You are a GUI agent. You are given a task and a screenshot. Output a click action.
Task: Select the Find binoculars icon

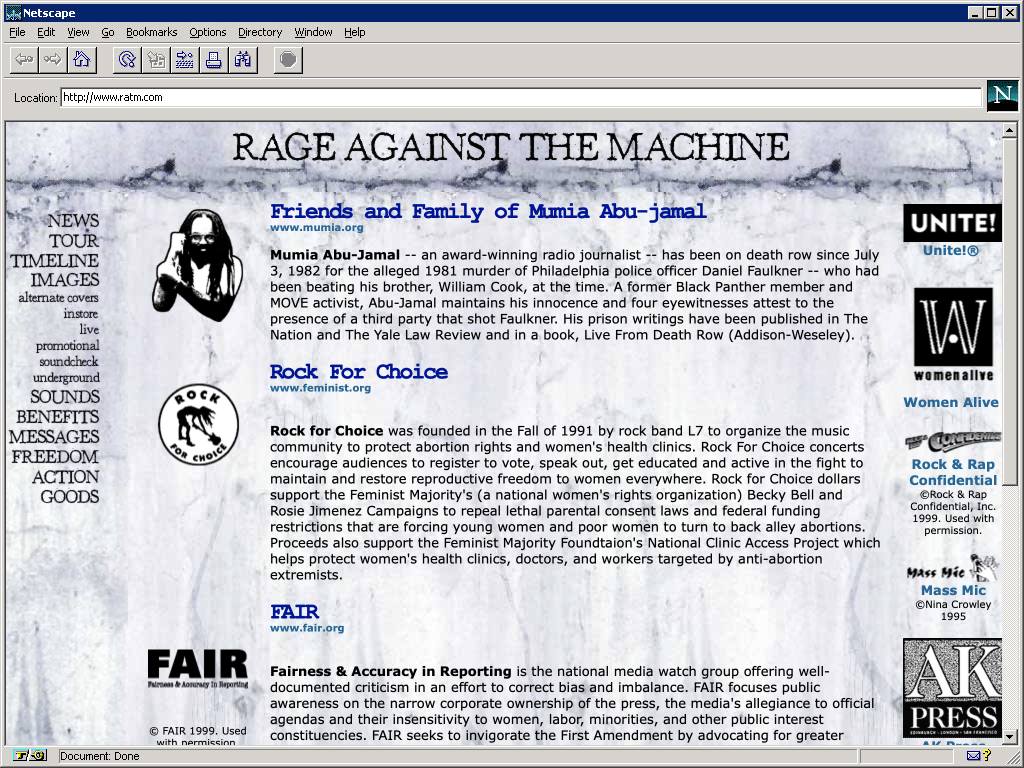242,59
